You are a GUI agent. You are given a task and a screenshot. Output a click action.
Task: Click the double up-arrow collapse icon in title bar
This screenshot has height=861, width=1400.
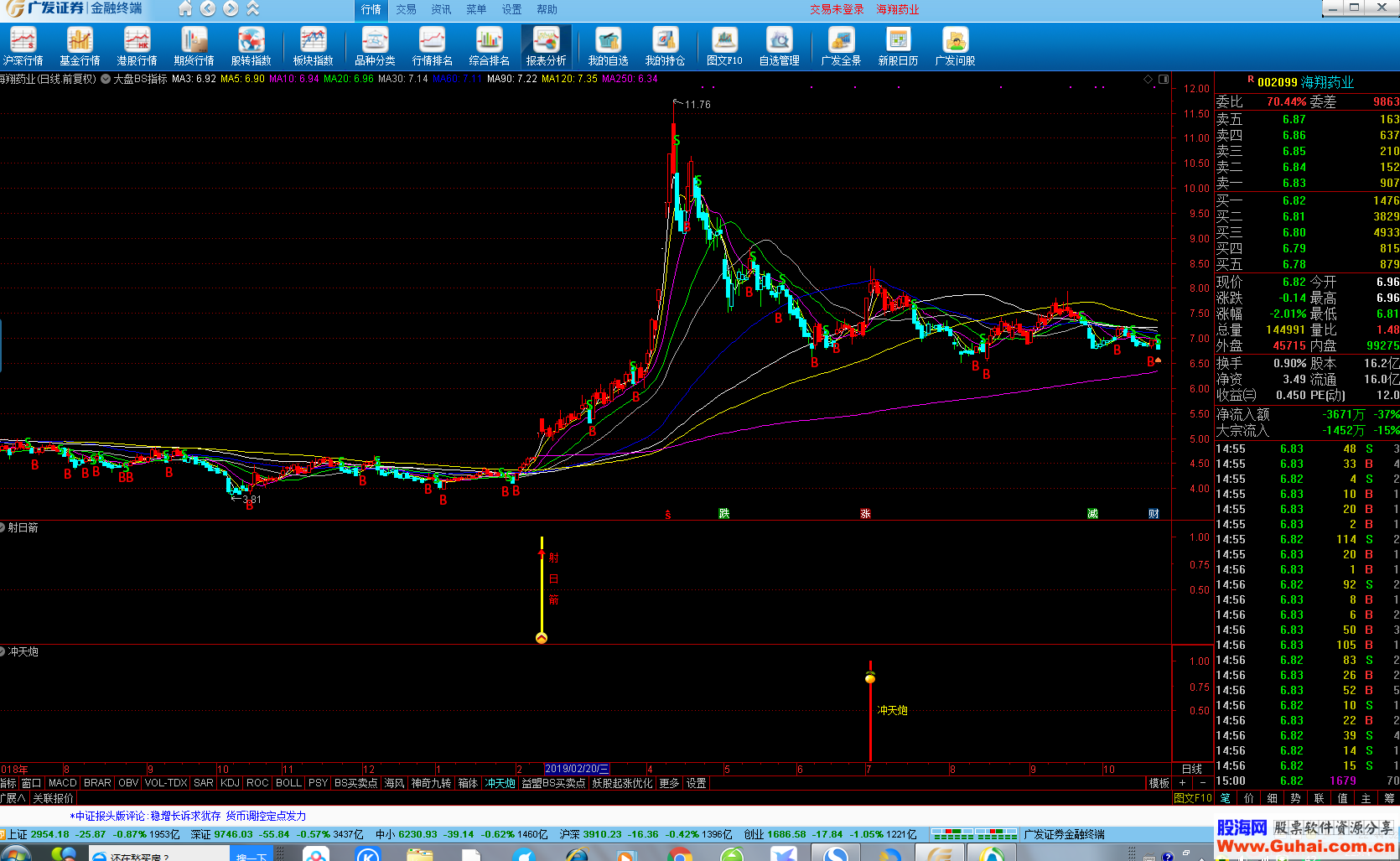[x=253, y=8]
